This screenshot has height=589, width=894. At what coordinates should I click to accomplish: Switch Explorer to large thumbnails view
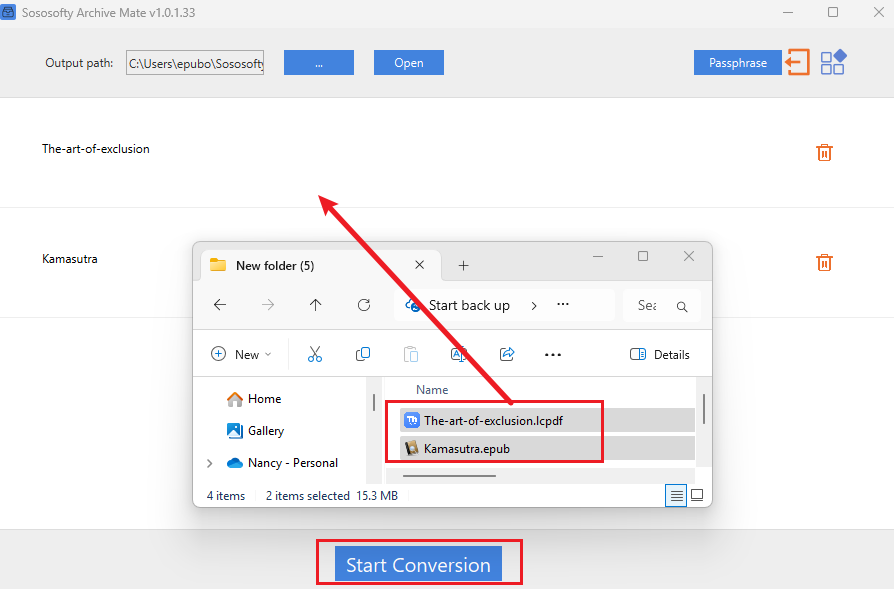(697, 495)
